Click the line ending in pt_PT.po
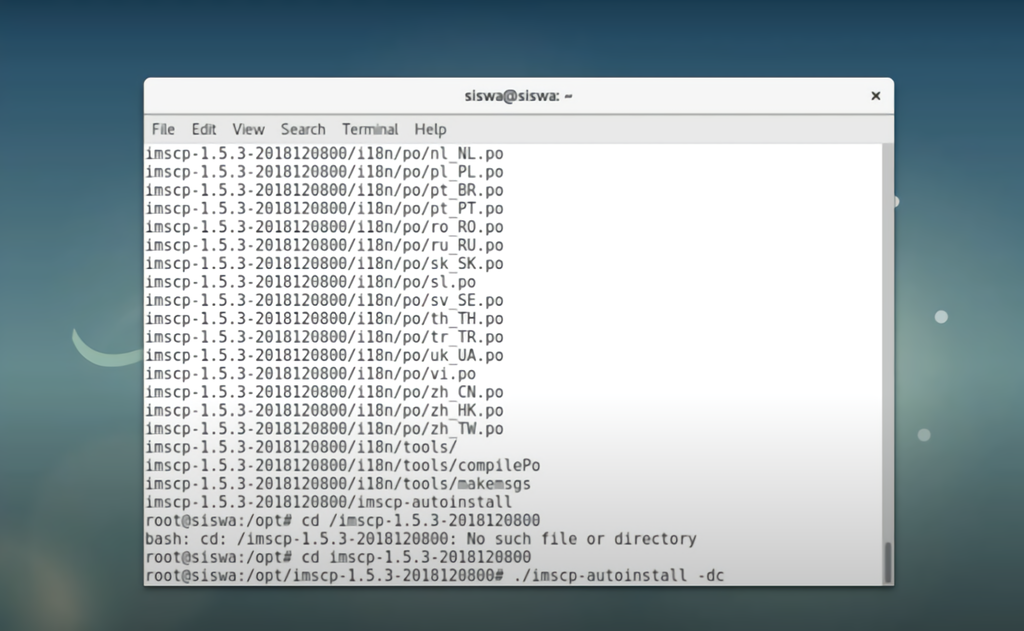 pos(325,208)
